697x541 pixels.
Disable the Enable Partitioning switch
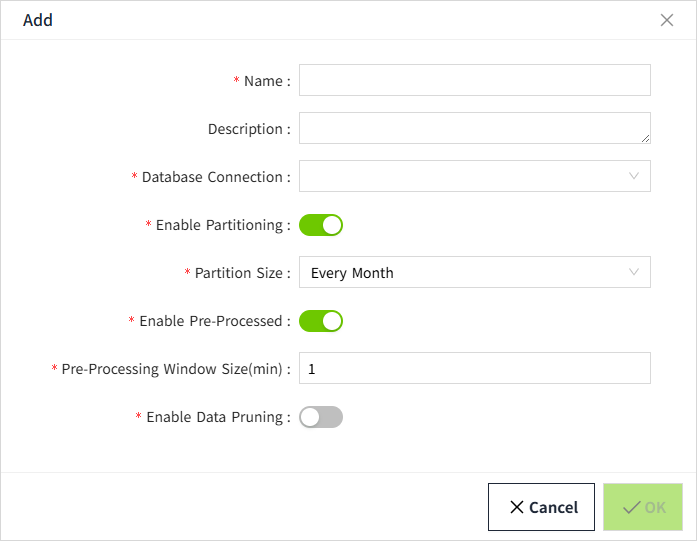pos(321,225)
